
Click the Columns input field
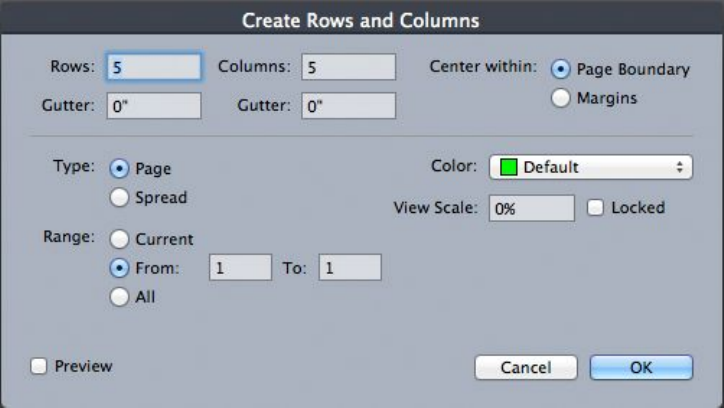point(348,67)
